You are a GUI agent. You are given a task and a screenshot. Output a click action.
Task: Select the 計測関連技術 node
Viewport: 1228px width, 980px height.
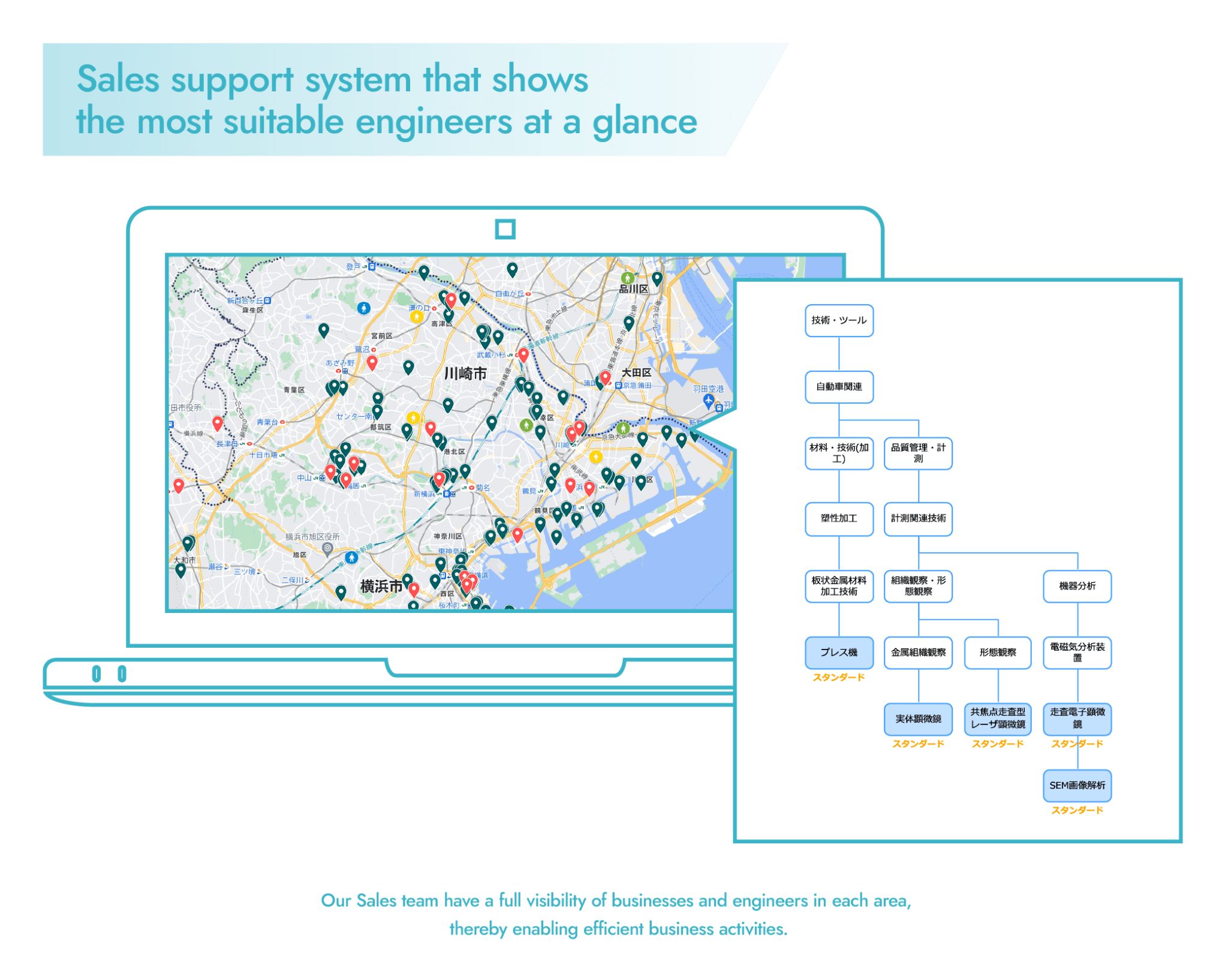(x=917, y=518)
